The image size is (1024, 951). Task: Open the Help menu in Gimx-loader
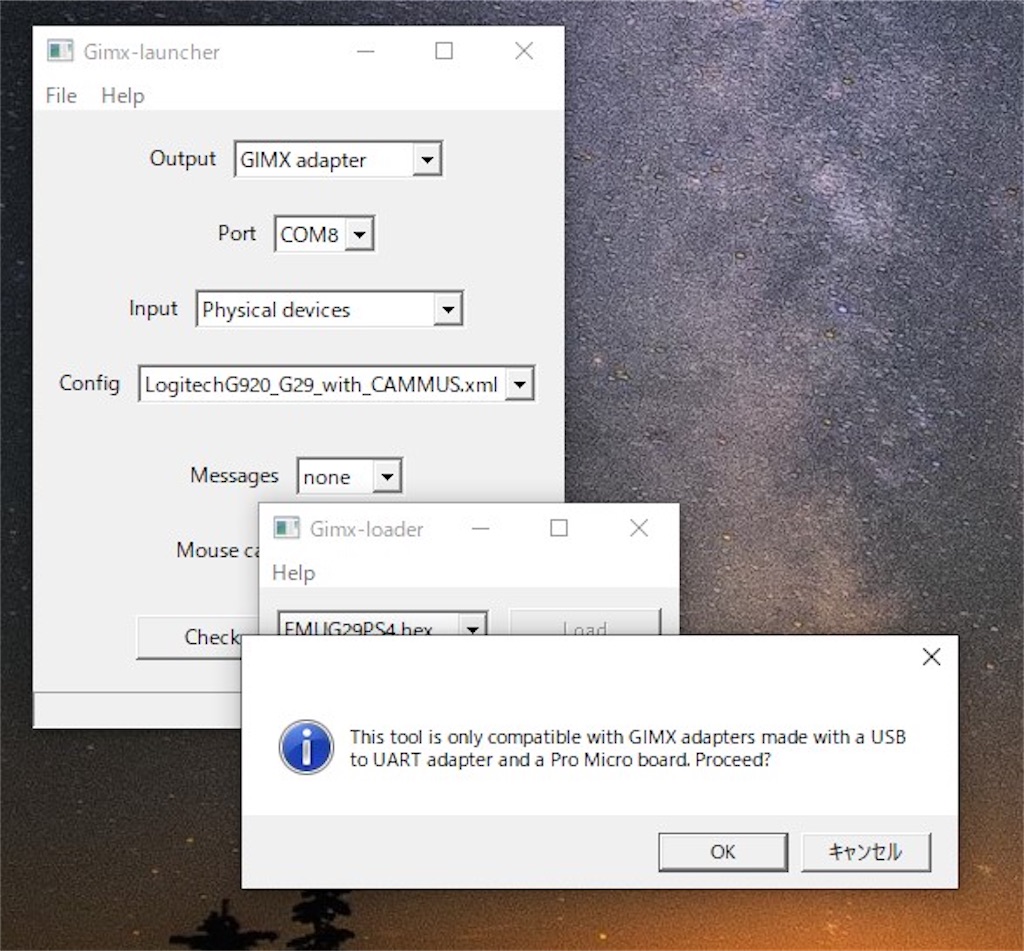tap(293, 573)
